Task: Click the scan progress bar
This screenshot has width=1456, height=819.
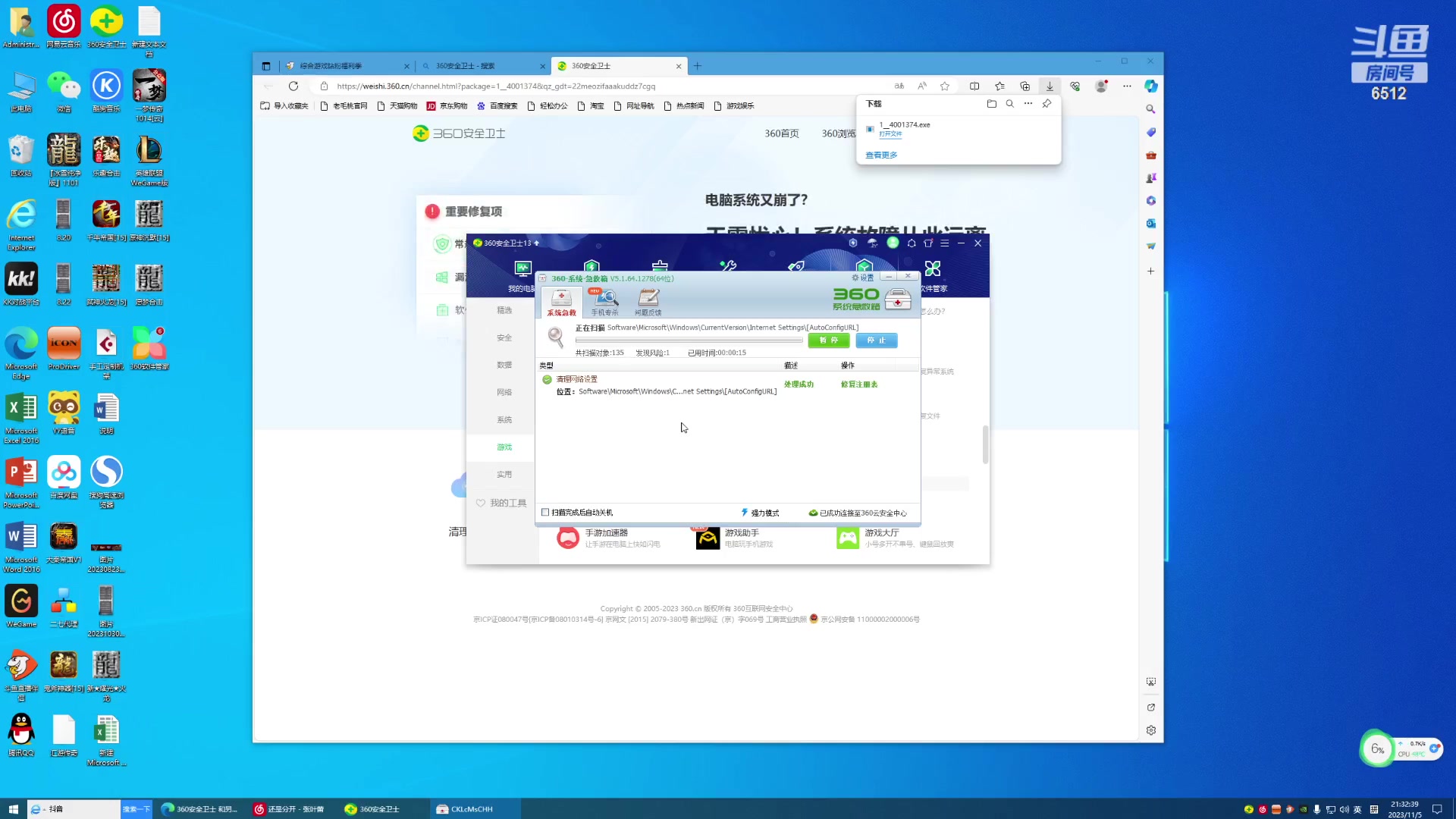Action: click(x=688, y=340)
